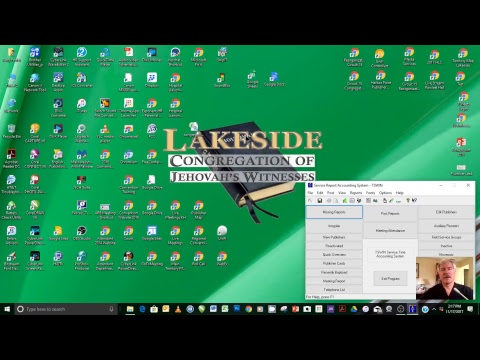Viewport: 480px width, 360px height.
Task: Click the Quick Overview button
Action: pyautogui.click(x=334, y=254)
